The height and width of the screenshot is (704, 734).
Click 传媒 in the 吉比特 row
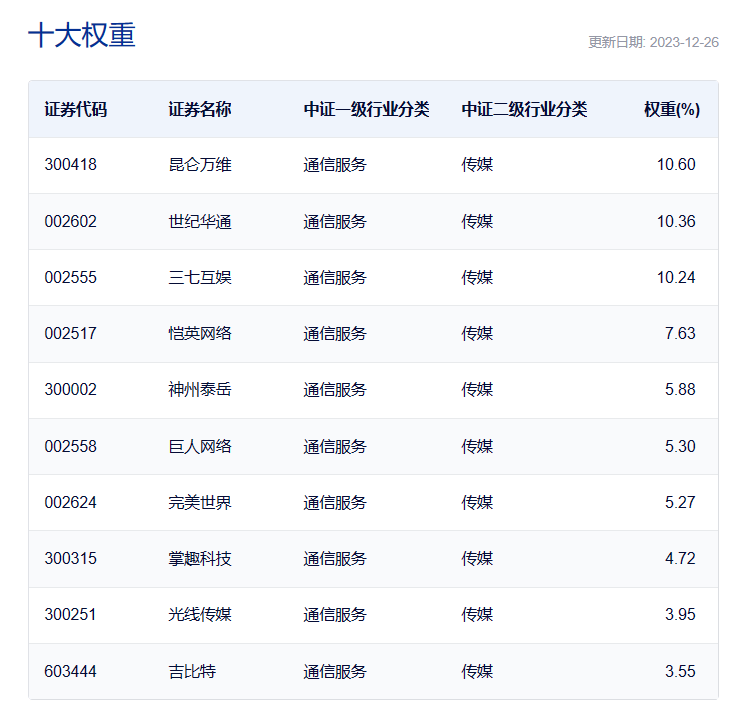(x=477, y=672)
